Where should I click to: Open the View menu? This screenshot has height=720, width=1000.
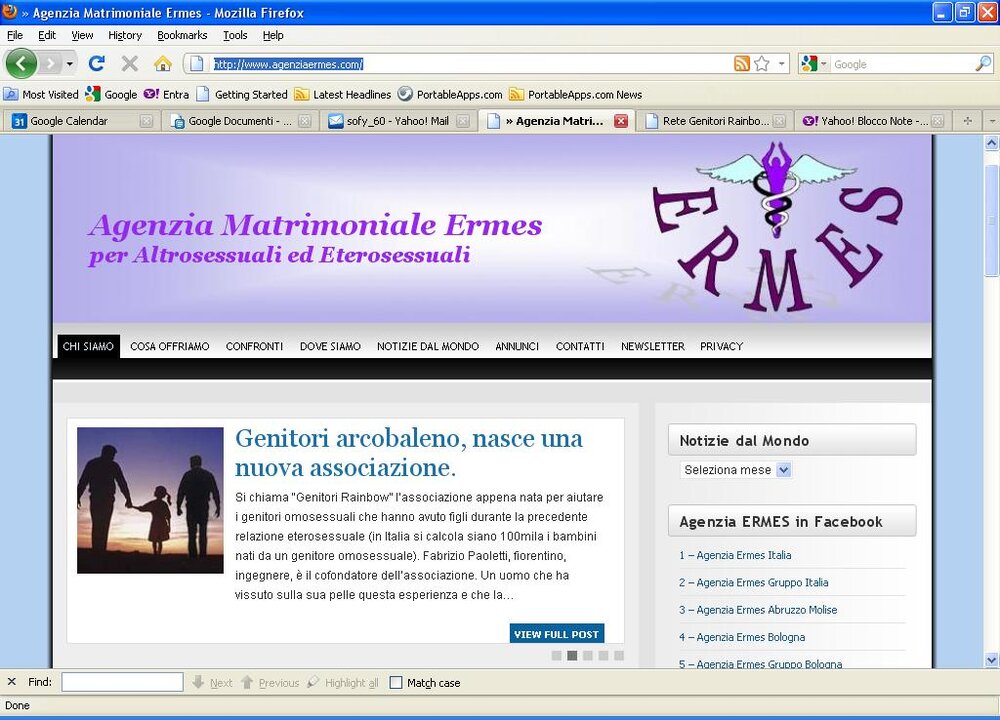pyautogui.click(x=82, y=35)
